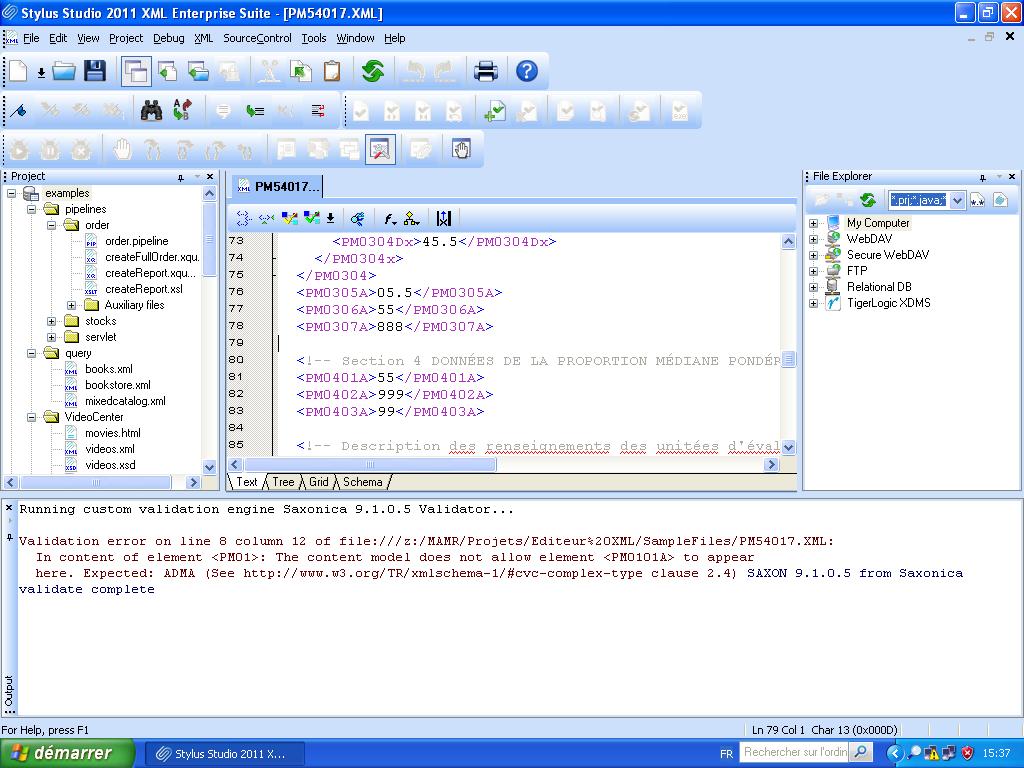Screen dimensions: 1024x768
Task: Select books.xml in project tree
Action: coord(108,369)
